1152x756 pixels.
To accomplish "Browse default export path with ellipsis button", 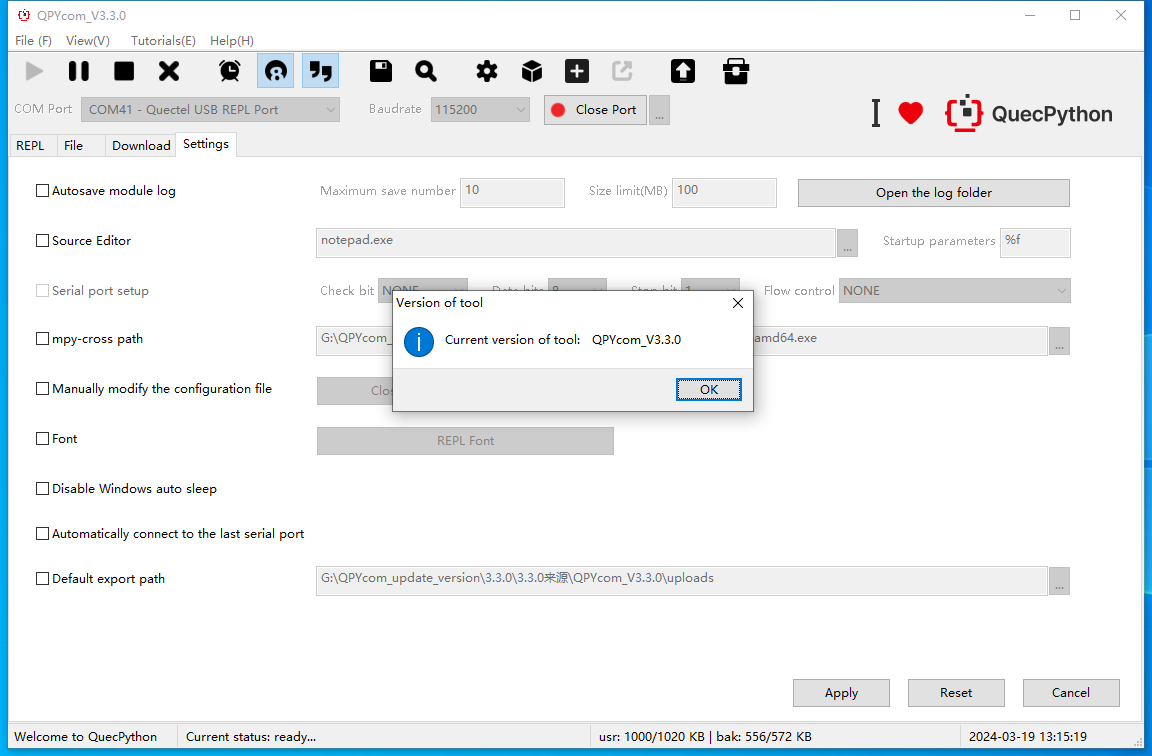I will click(1059, 580).
